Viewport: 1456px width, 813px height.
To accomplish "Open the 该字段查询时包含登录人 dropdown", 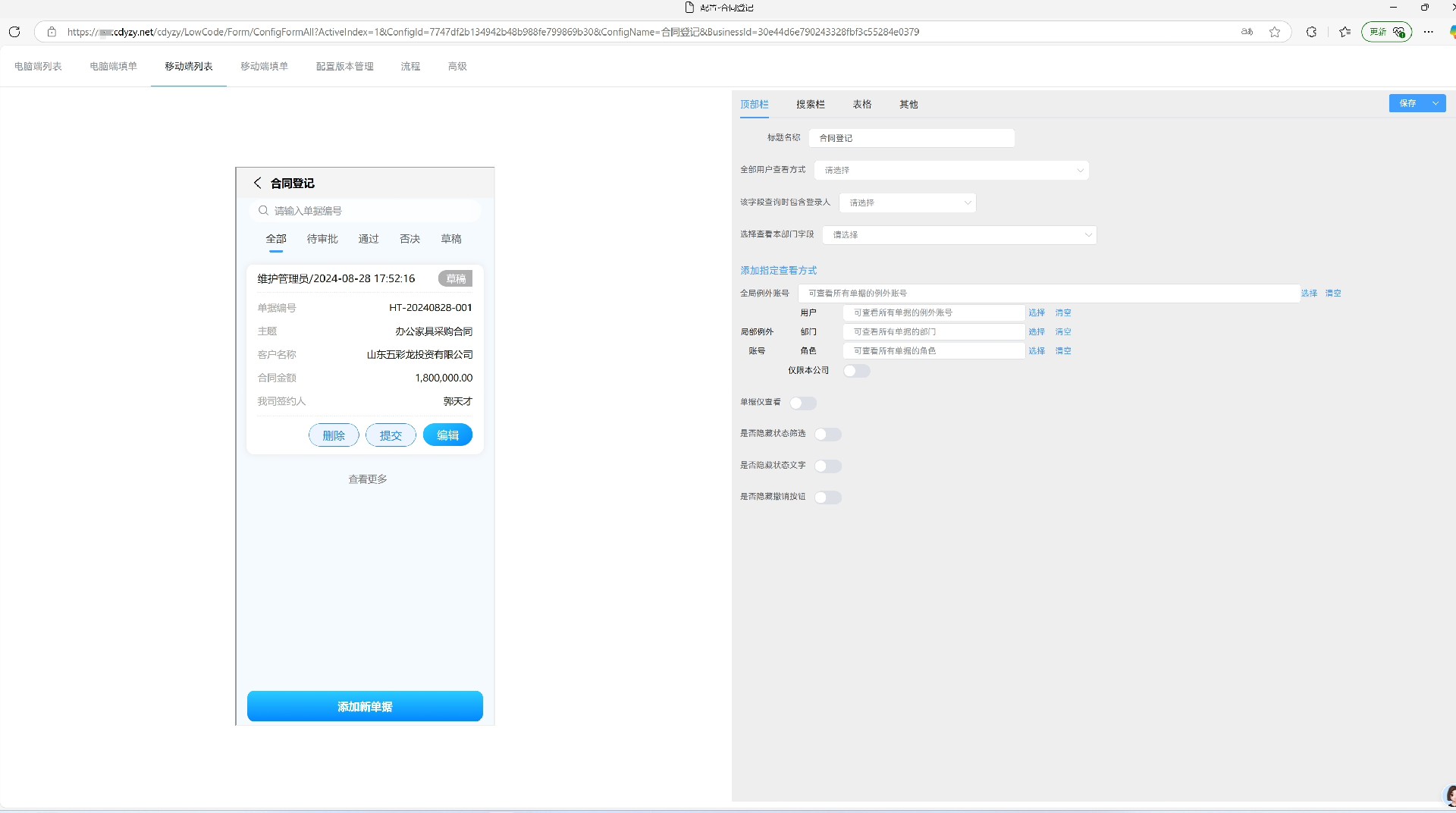I will pos(907,202).
